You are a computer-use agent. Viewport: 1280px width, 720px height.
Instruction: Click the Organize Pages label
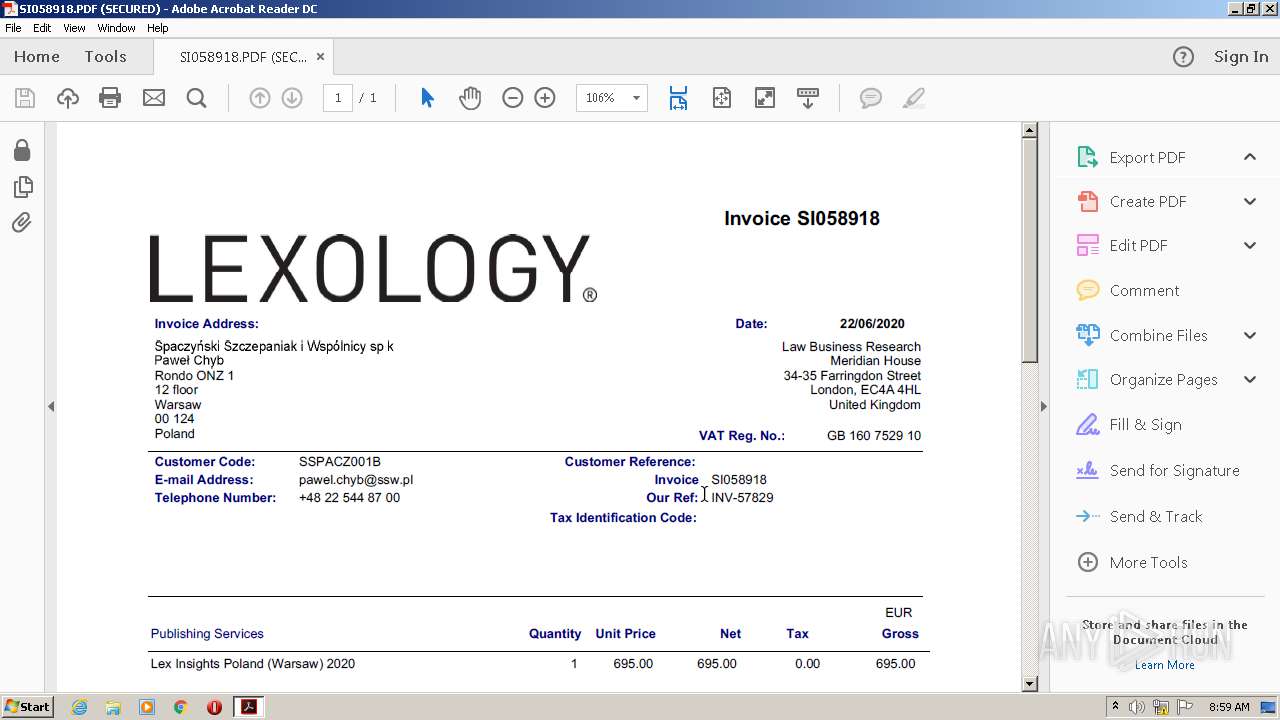1163,380
